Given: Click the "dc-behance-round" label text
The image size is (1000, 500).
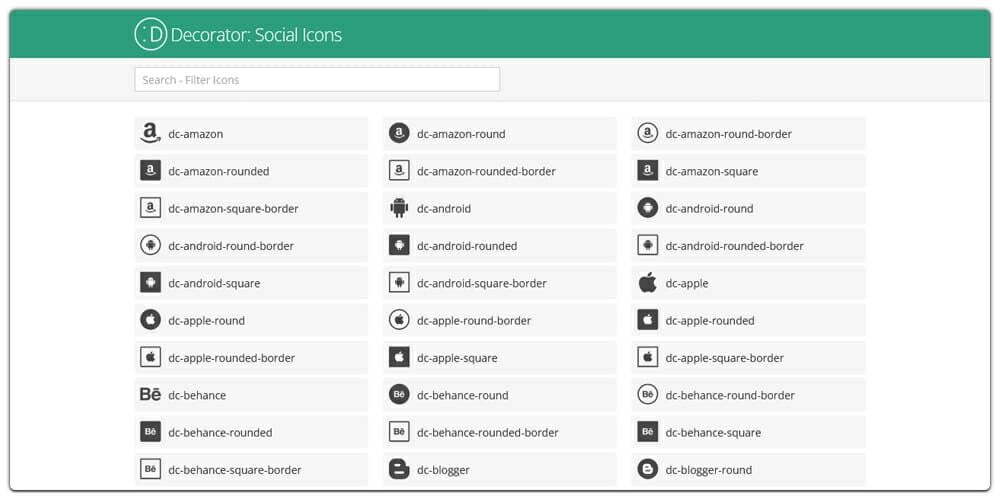Looking at the screenshot, I should [463, 395].
